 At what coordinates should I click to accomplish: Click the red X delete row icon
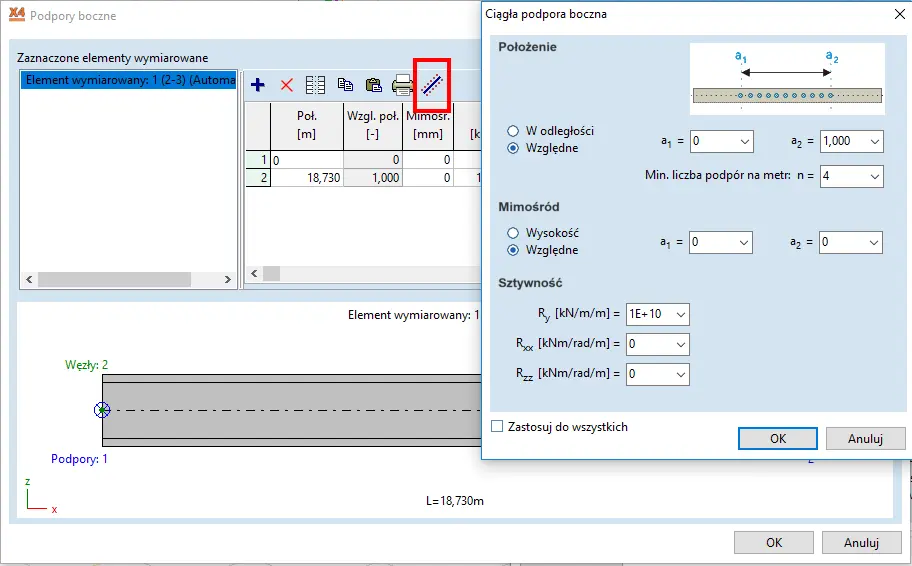[x=286, y=85]
